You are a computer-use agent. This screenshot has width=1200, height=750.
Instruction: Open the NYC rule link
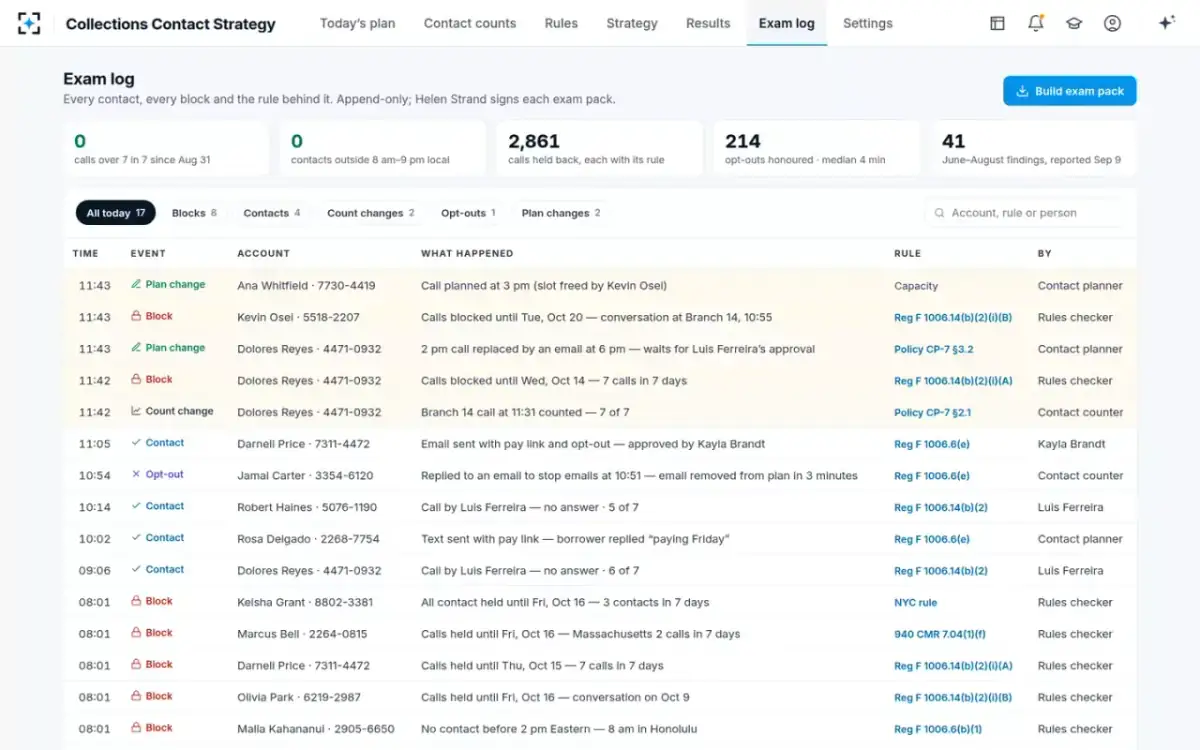[x=916, y=602]
